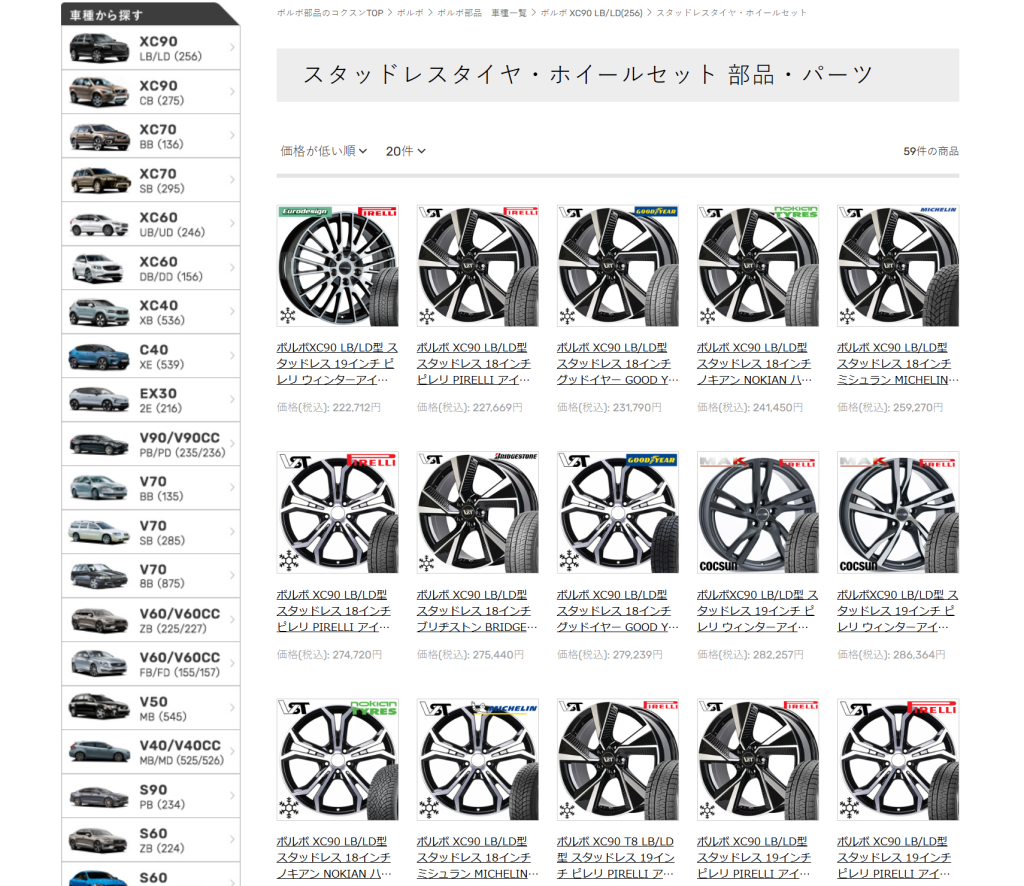This screenshot has height=886, width=1024.
Task: Select the XC40 XB car image
Action: click(99, 313)
